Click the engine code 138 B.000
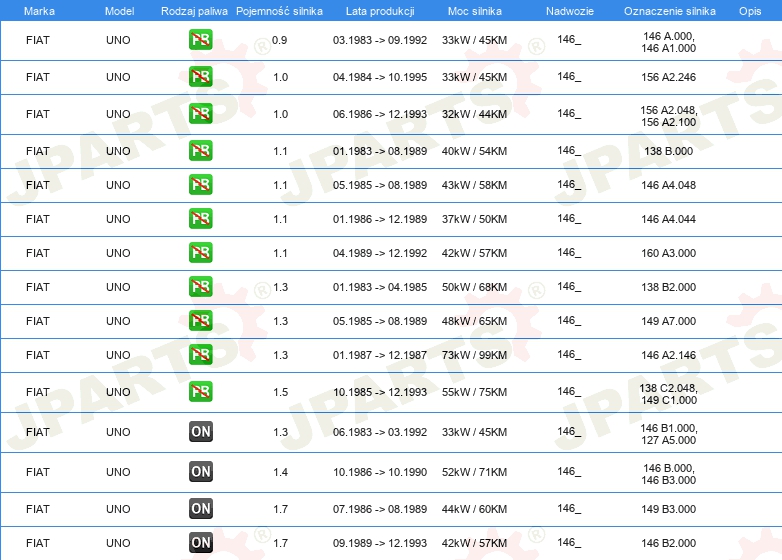782x560 pixels. (x=668, y=151)
